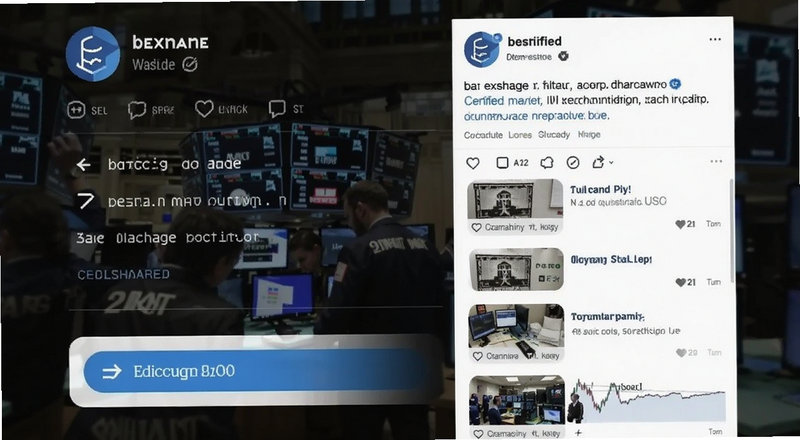Click the circled checkmark action icon
800x440 pixels.
pos(573,163)
